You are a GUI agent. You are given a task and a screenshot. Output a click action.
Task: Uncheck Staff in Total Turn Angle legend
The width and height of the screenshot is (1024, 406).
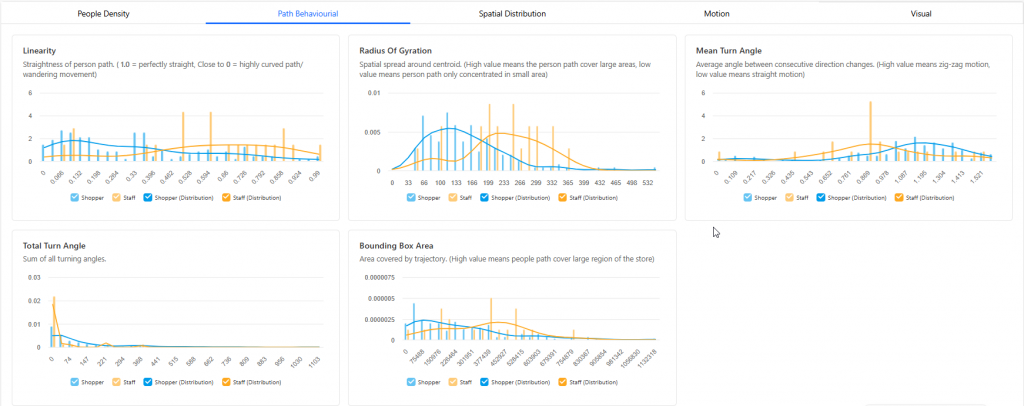click(x=119, y=381)
